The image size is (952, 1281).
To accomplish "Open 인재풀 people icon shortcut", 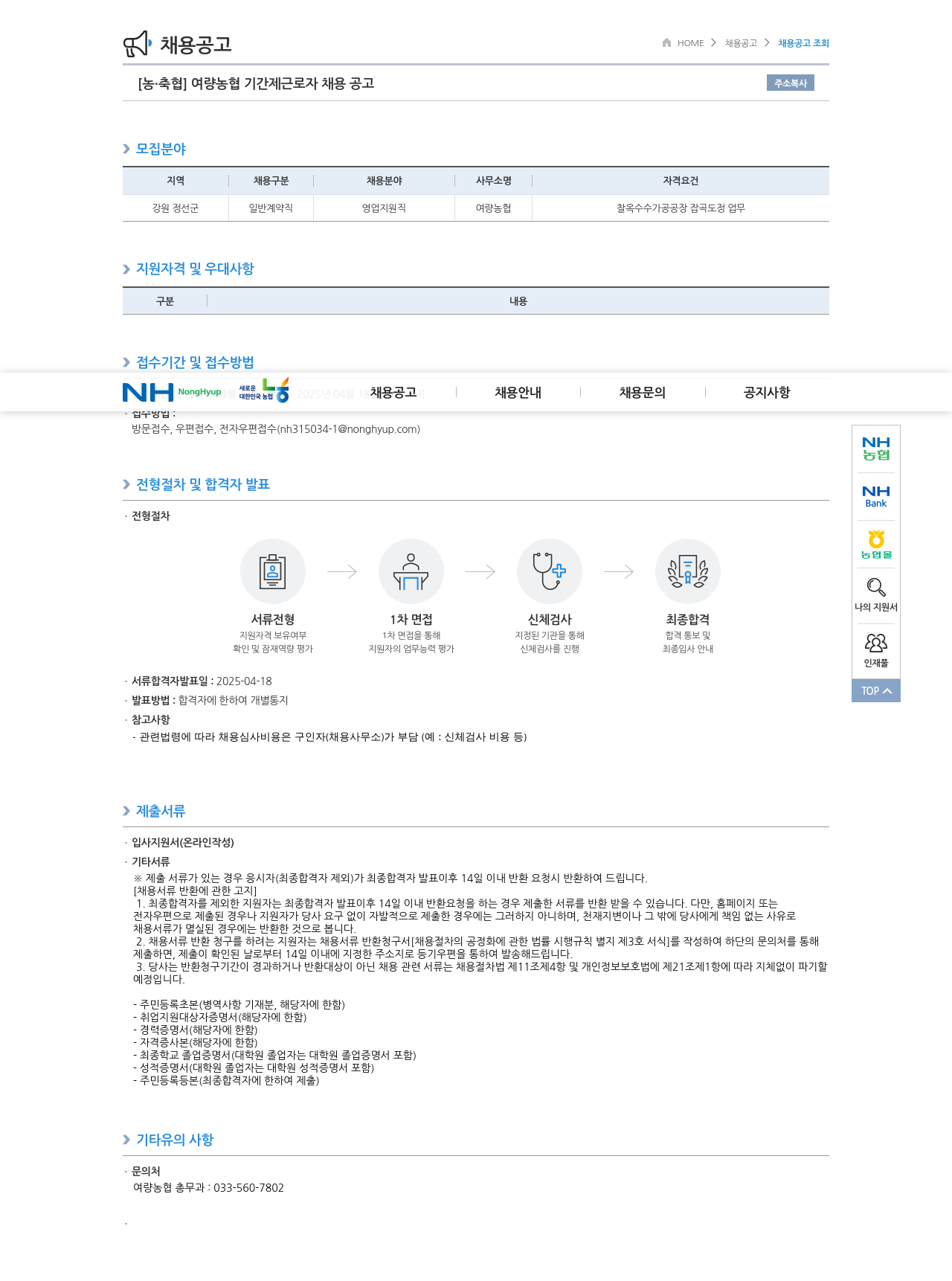I will coord(876,650).
